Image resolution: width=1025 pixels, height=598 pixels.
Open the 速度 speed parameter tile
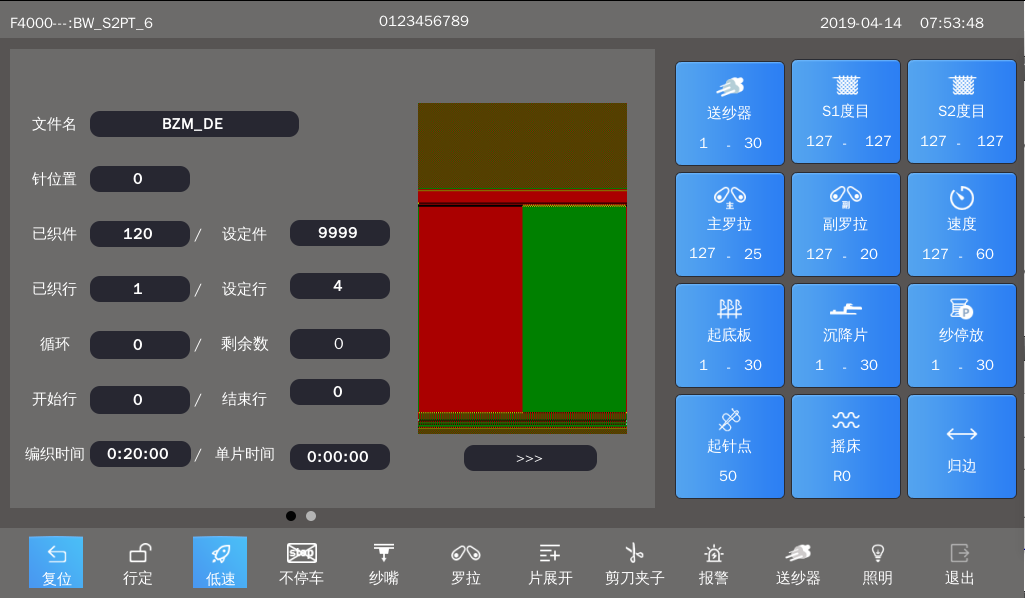961,223
